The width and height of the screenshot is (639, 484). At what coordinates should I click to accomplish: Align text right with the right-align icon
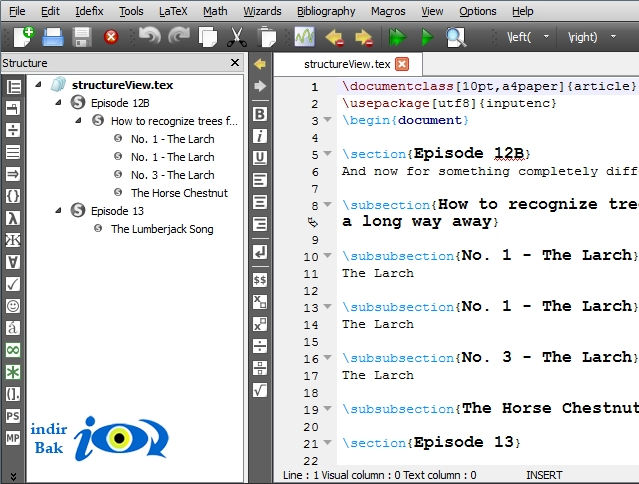pyautogui.click(x=260, y=224)
